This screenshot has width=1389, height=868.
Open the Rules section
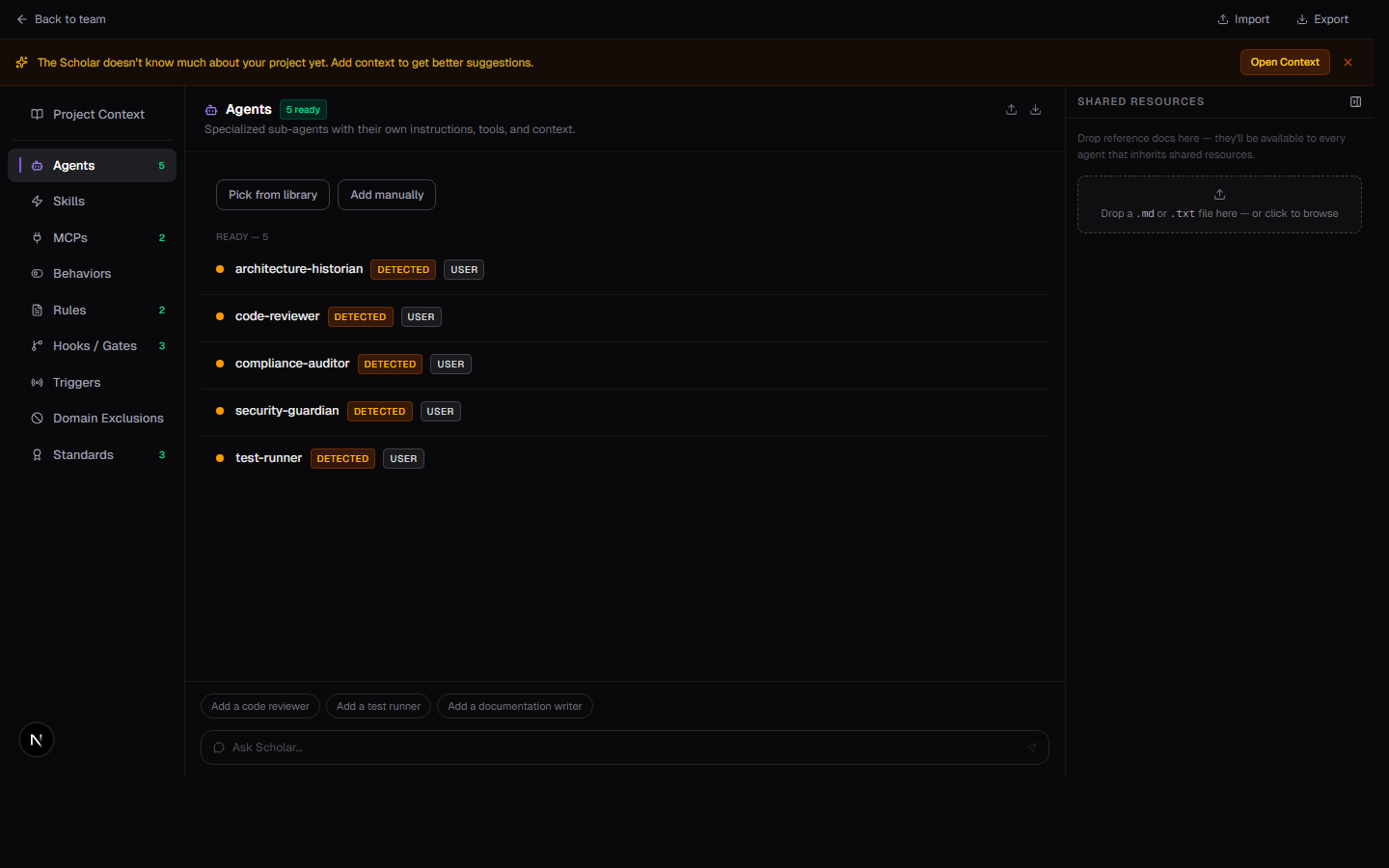point(92,311)
